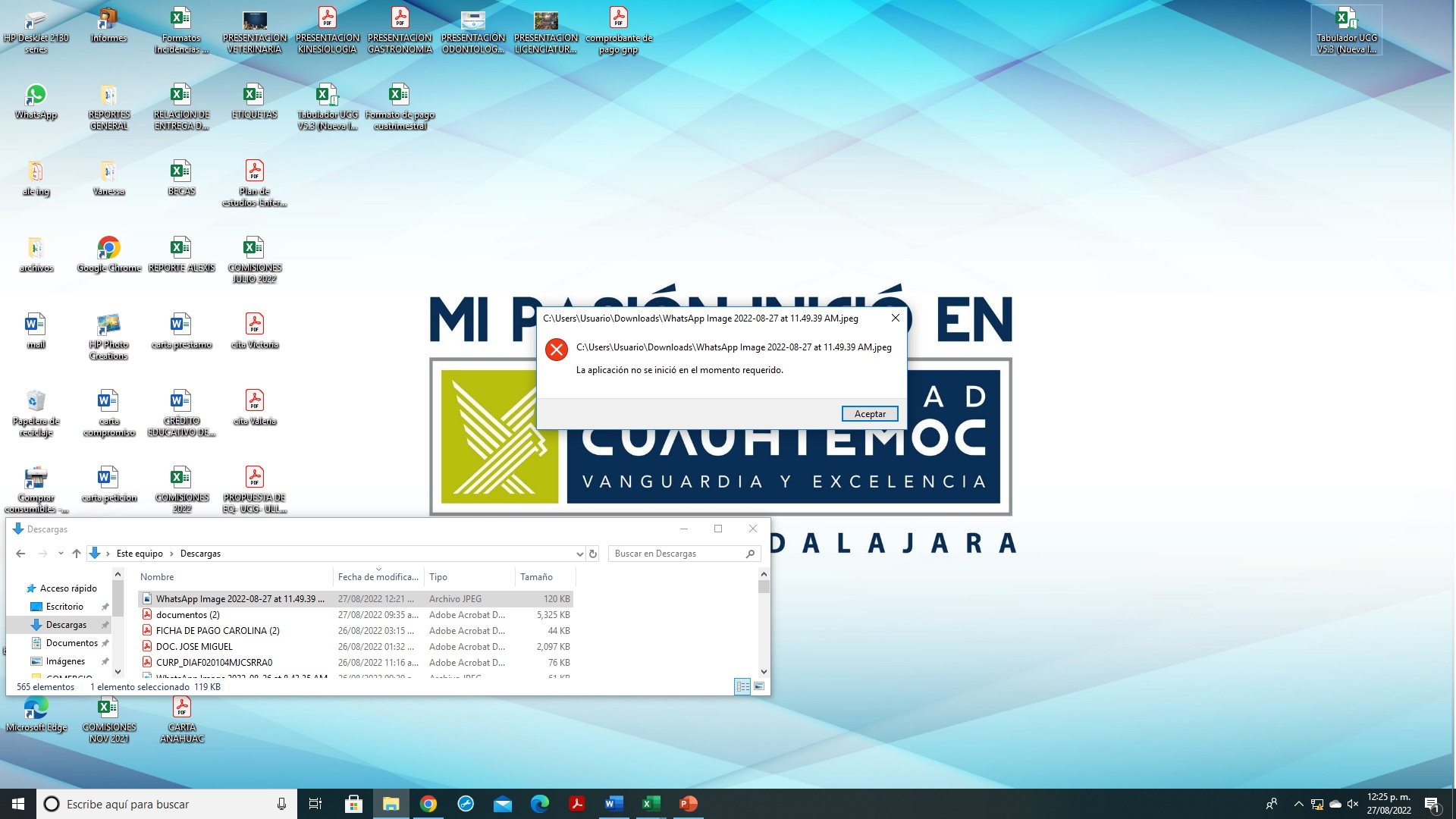Open Adobe Acrobat from the taskbar
This screenshot has width=1456, height=819.
click(577, 804)
